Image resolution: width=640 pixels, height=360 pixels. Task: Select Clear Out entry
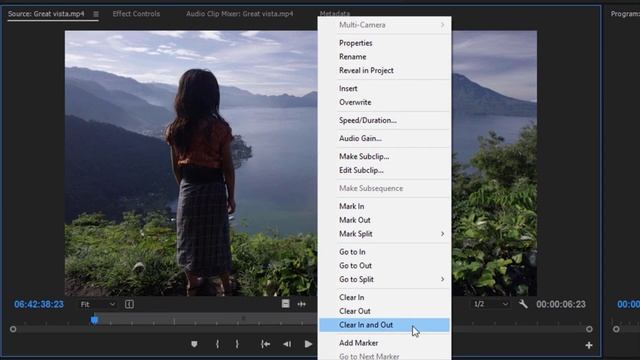[384, 311]
